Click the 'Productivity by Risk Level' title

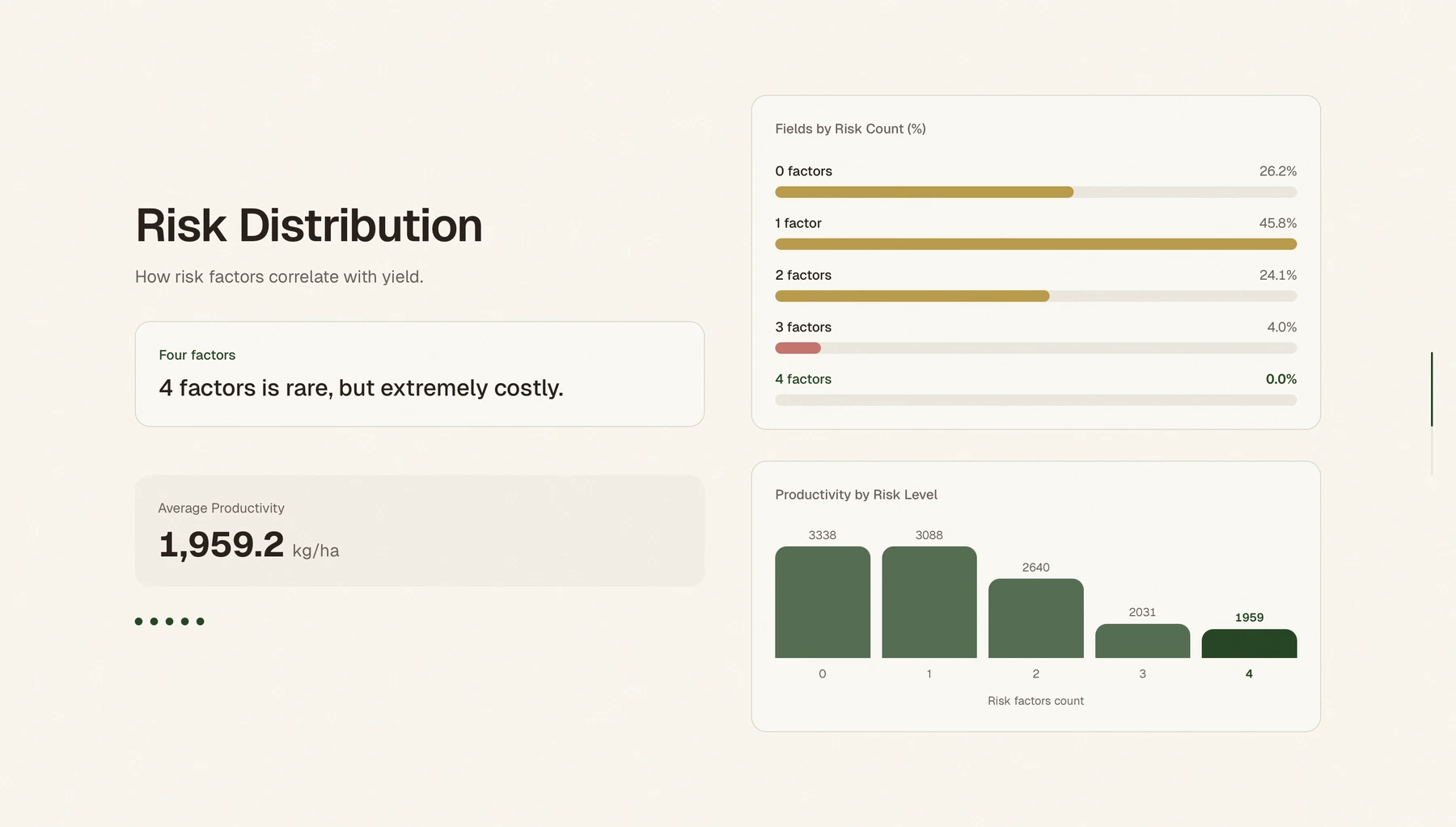(x=856, y=495)
